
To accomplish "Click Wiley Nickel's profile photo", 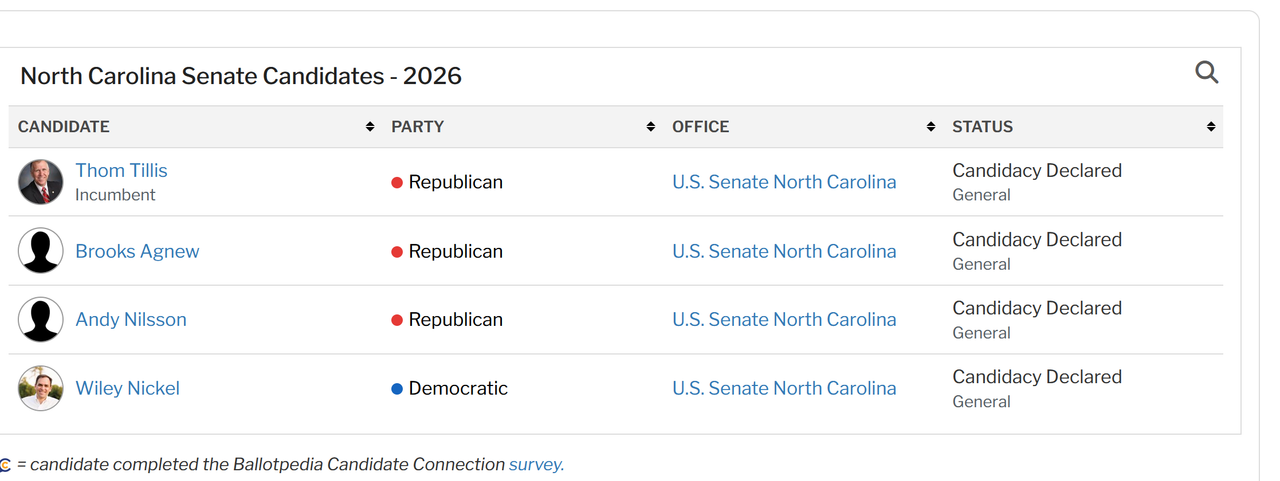I will [x=41, y=388].
